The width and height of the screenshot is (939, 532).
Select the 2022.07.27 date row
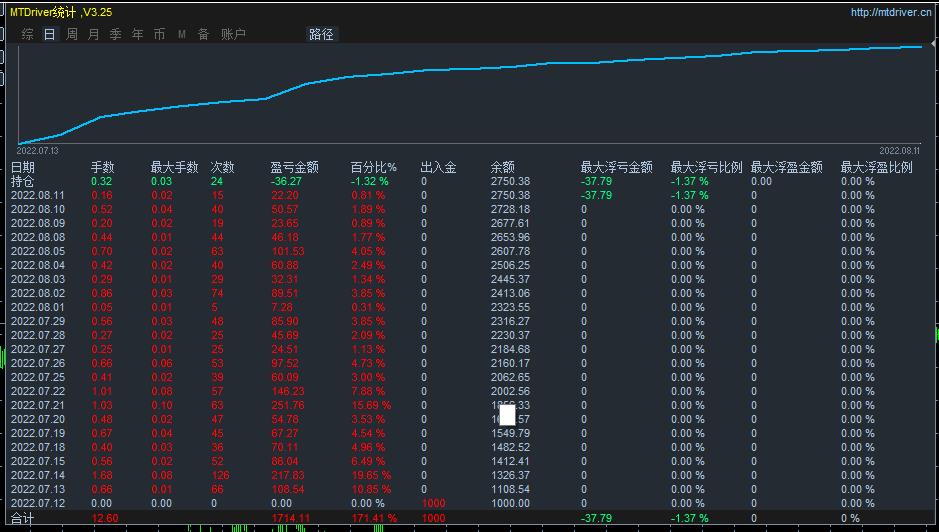click(38, 349)
